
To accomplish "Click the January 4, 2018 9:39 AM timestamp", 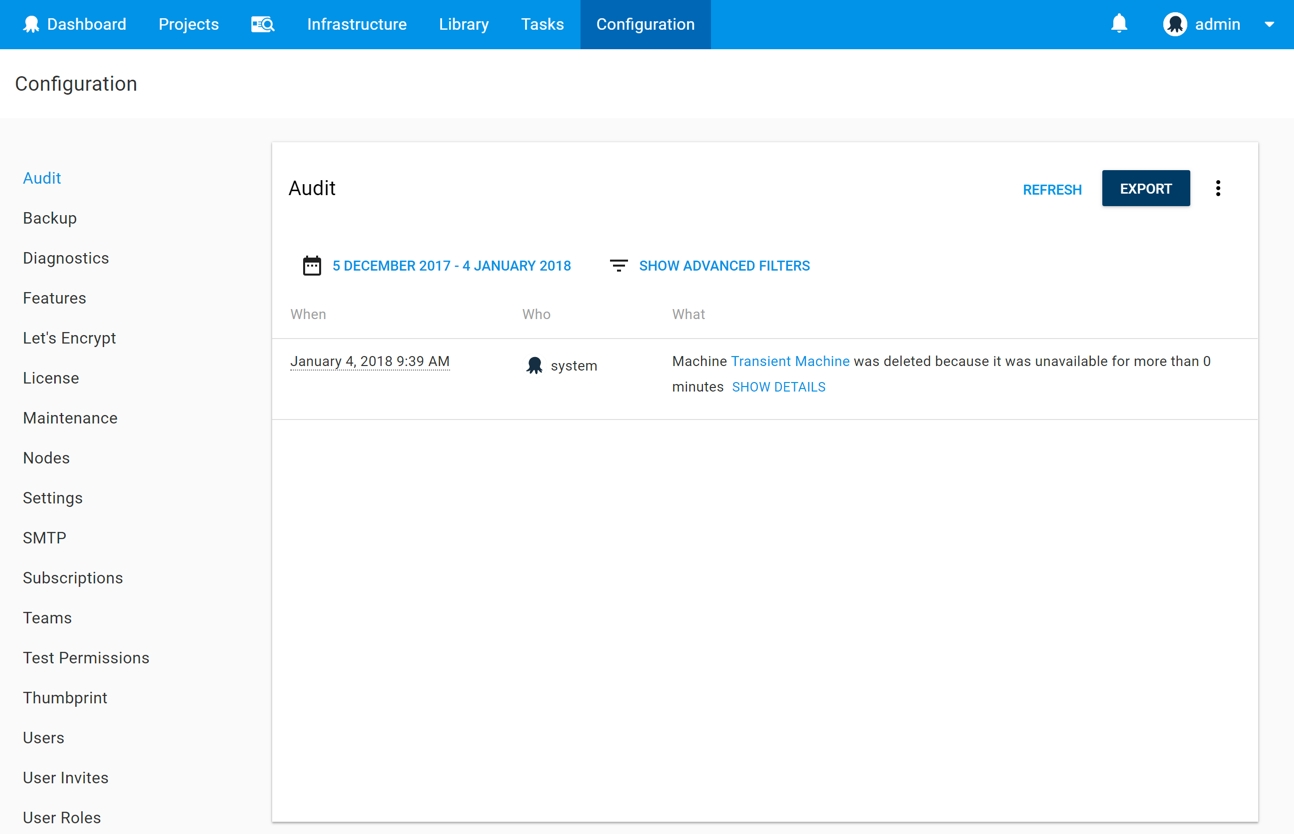I will tap(370, 361).
